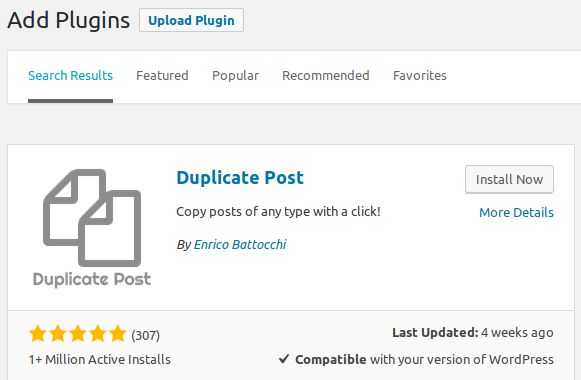This screenshot has width=581, height=380.
Task: Open the Favorites tab
Action: tap(420, 76)
